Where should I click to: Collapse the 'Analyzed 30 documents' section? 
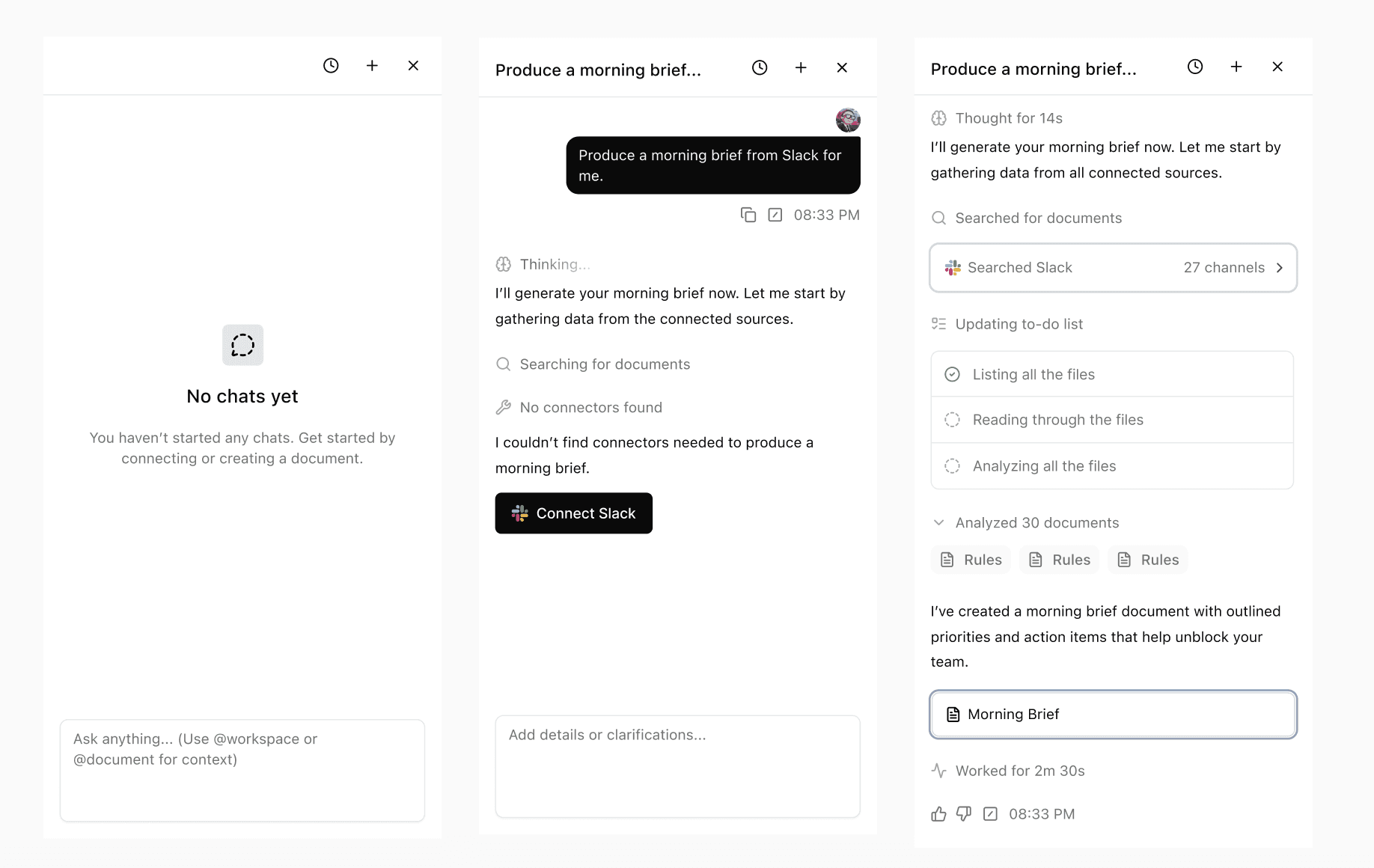coord(938,523)
